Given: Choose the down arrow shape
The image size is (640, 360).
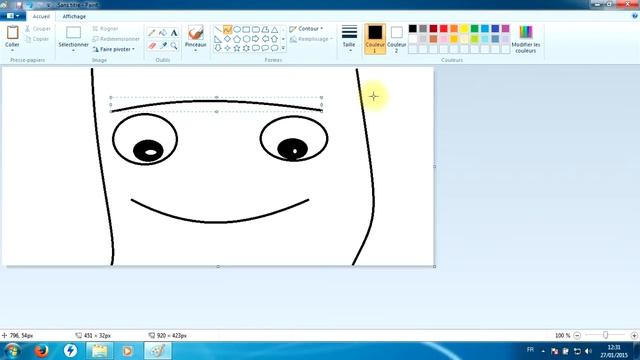Looking at the screenshot, I should pyautogui.click(x=218, y=48).
